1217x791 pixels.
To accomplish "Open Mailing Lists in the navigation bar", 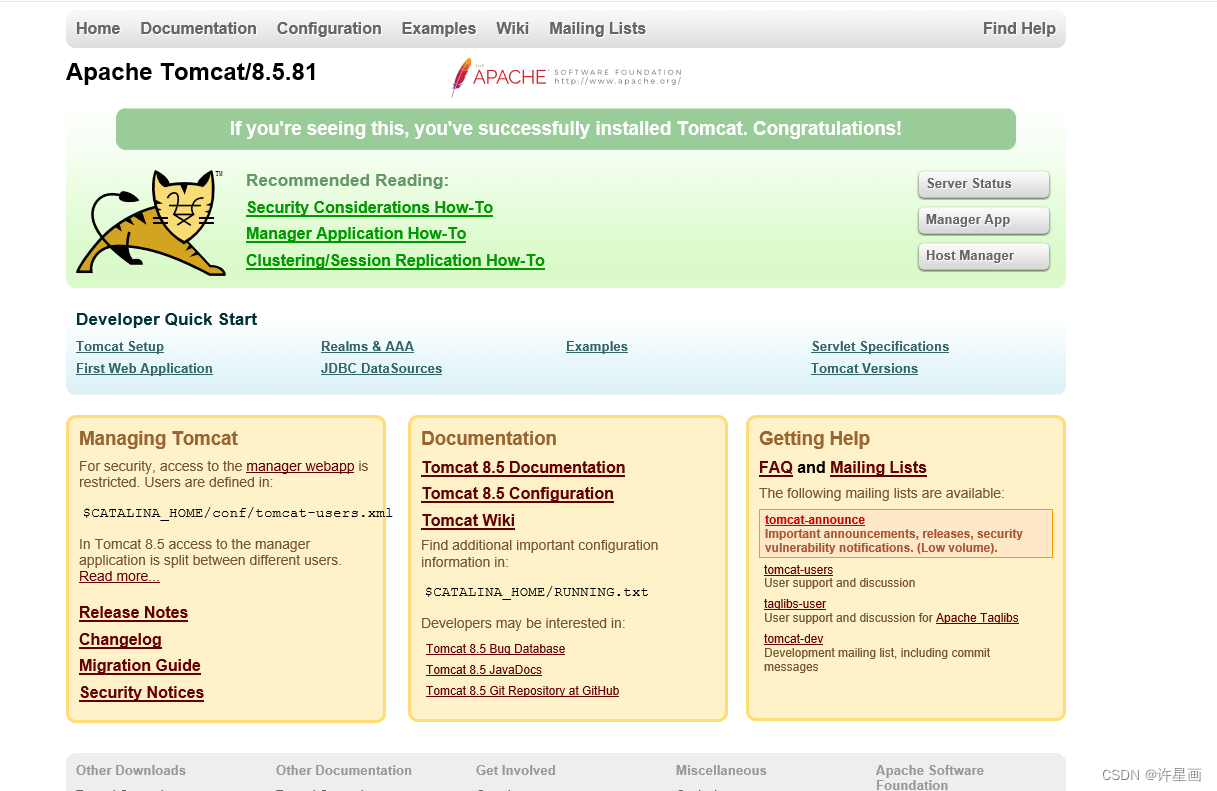I will 597,28.
